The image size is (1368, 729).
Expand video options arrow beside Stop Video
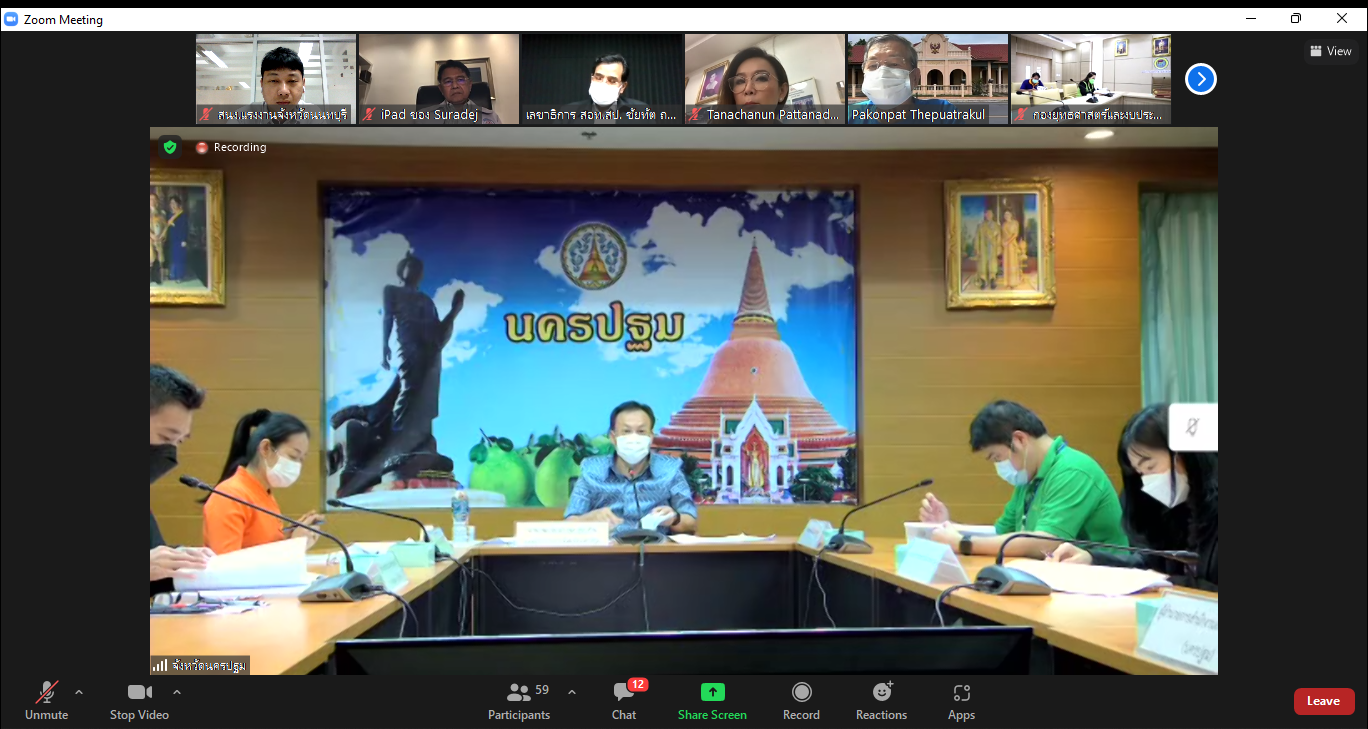pyautogui.click(x=177, y=692)
